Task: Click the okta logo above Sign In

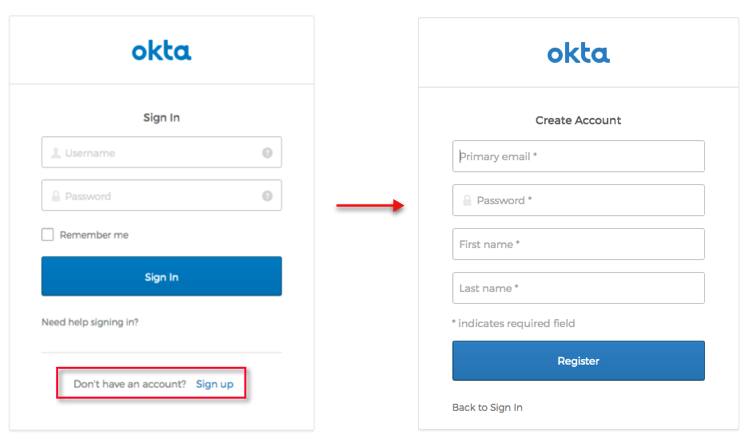Action: click(x=161, y=50)
